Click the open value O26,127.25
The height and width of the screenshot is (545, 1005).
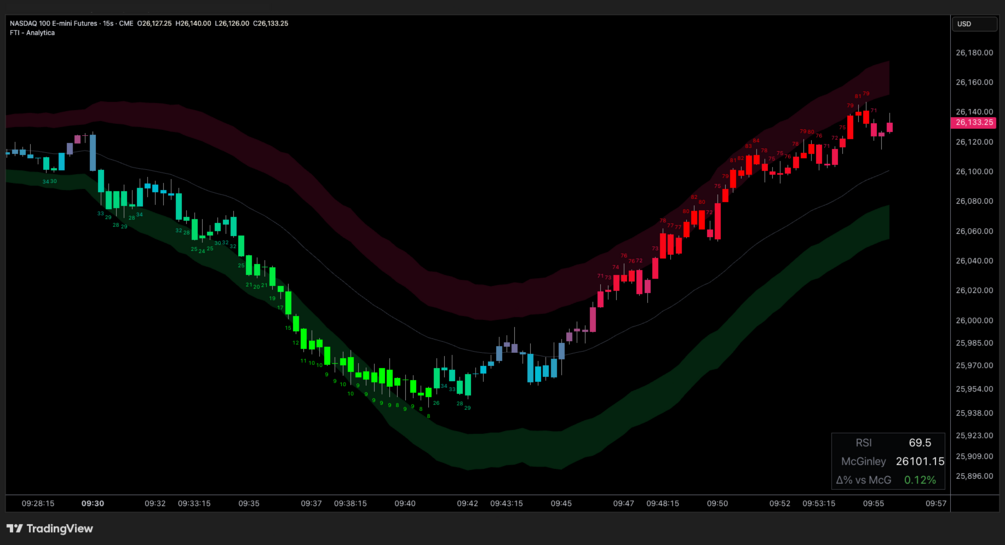coord(154,23)
